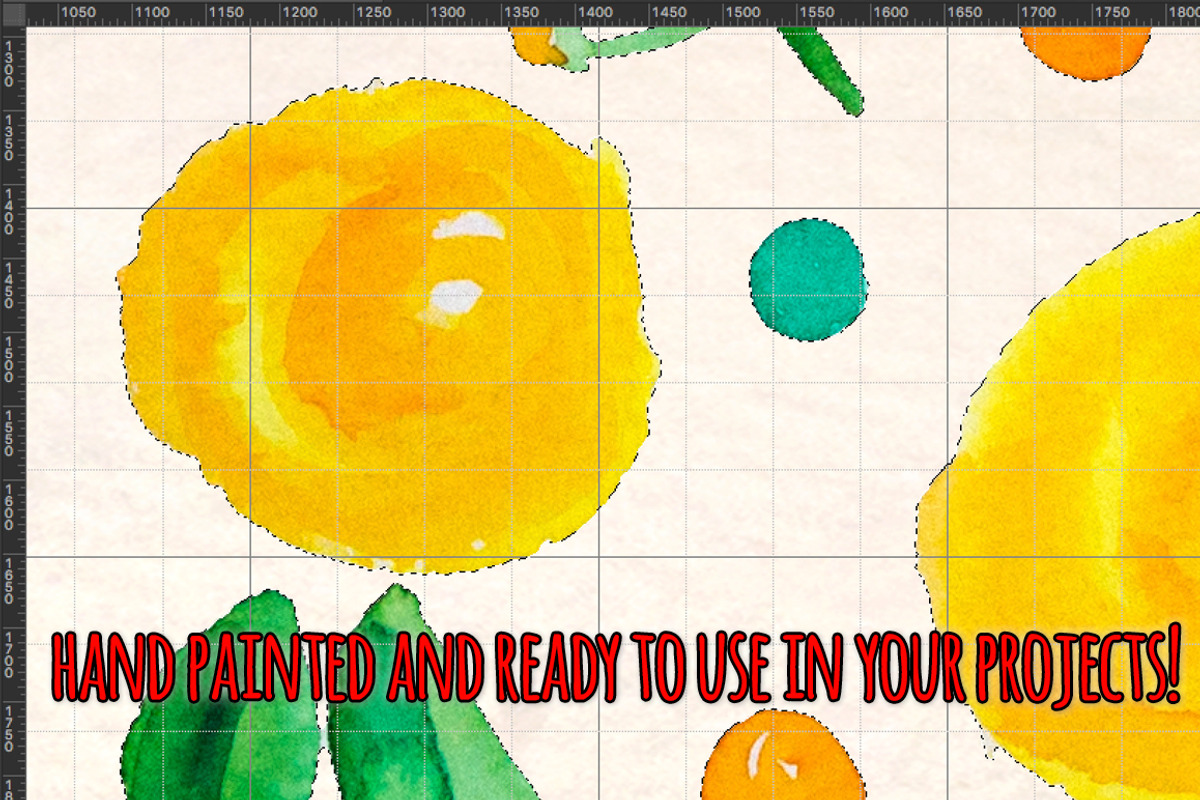Viewport: 1200px width, 800px height.
Task: Pick the 1550 label on the horizontal ruler
Action: [x=817, y=13]
